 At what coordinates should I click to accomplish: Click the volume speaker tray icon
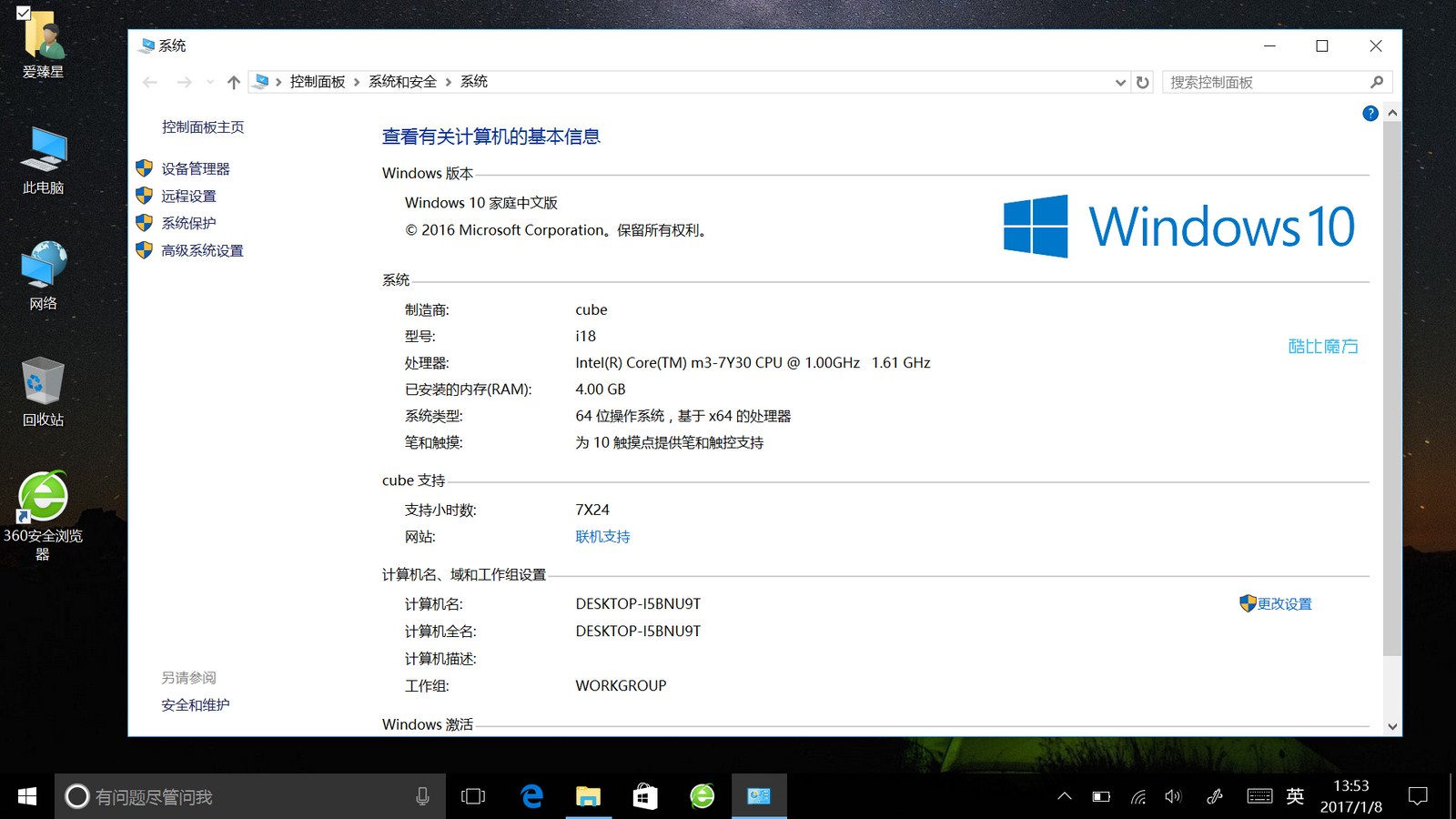pos(1174,797)
